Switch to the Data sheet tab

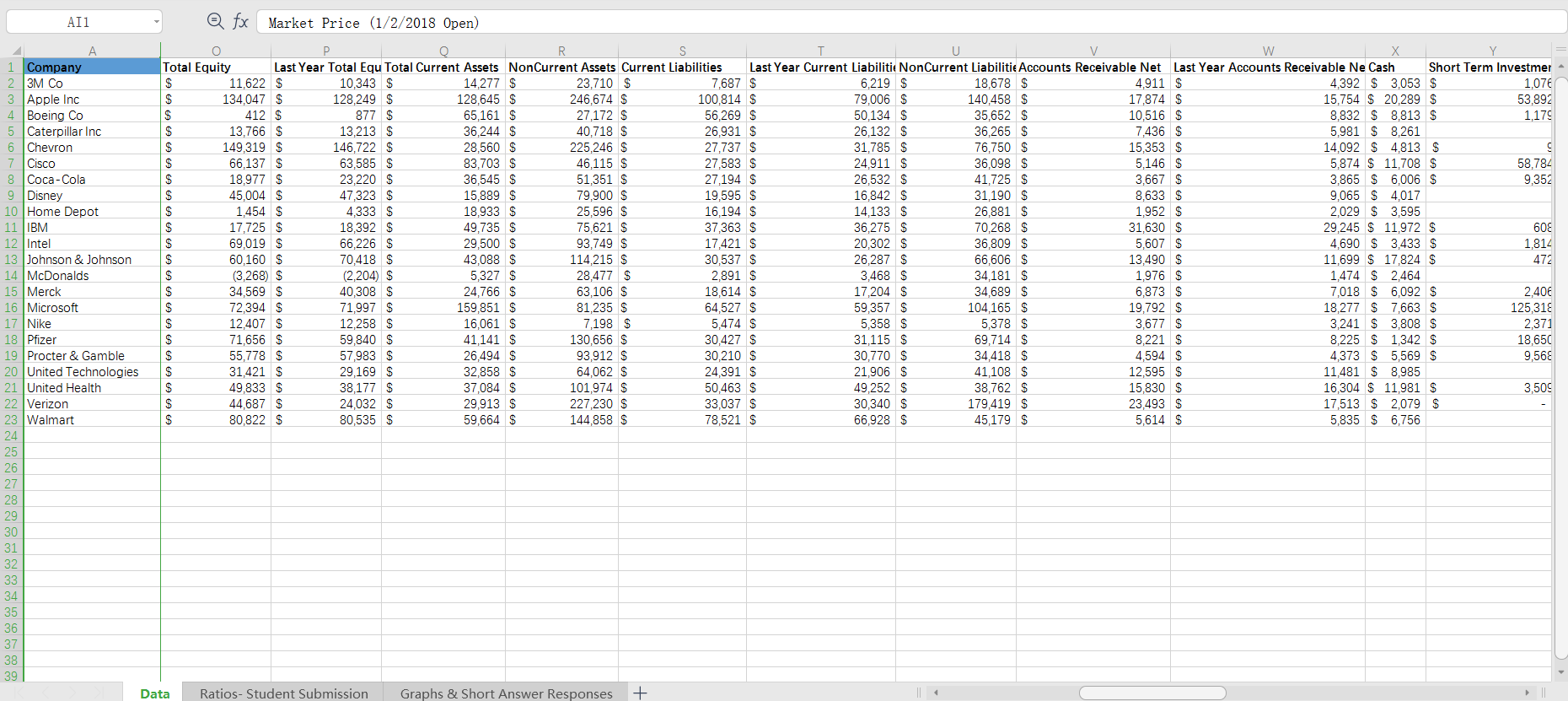pyautogui.click(x=155, y=693)
